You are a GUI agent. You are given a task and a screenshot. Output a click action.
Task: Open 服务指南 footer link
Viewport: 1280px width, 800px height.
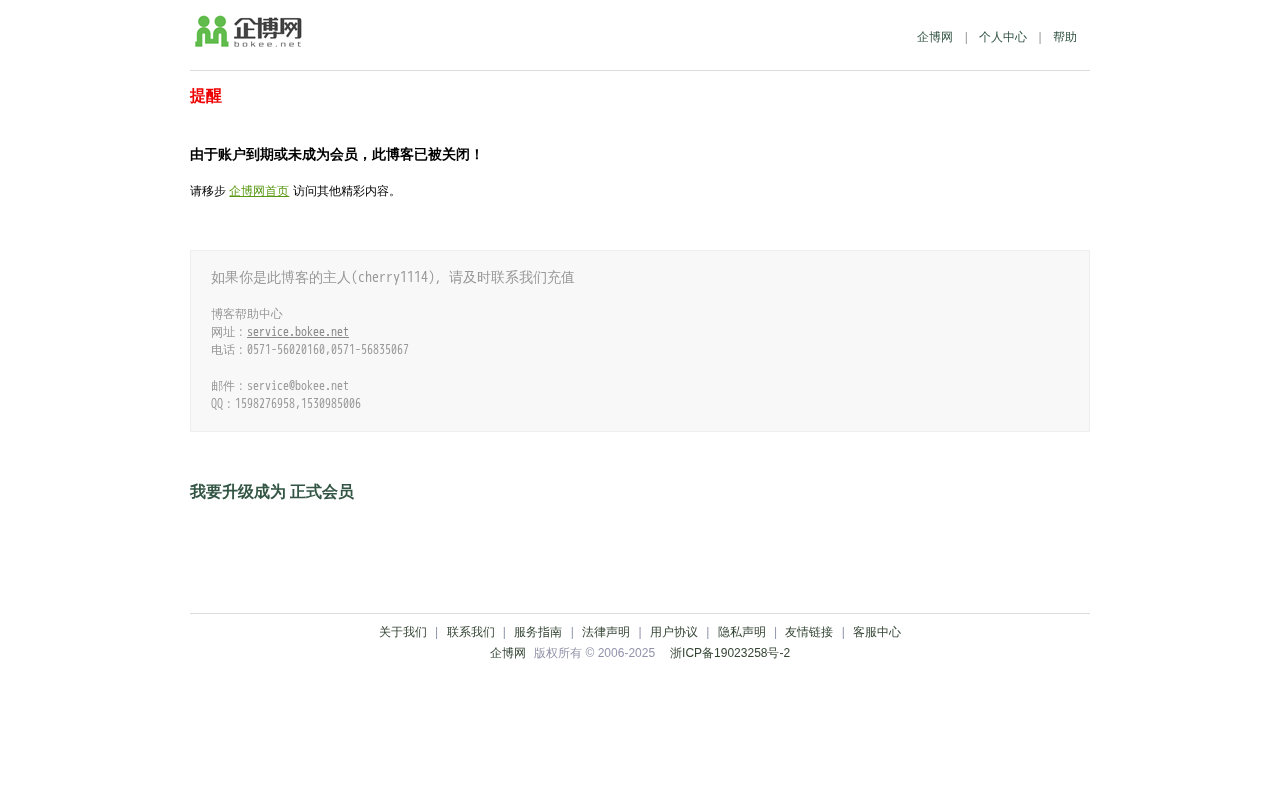click(538, 632)
